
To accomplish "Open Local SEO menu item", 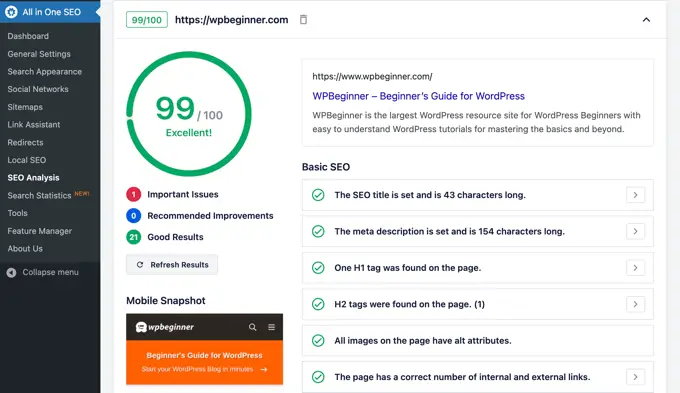I will pyautogui.click(x=26, y=160).
